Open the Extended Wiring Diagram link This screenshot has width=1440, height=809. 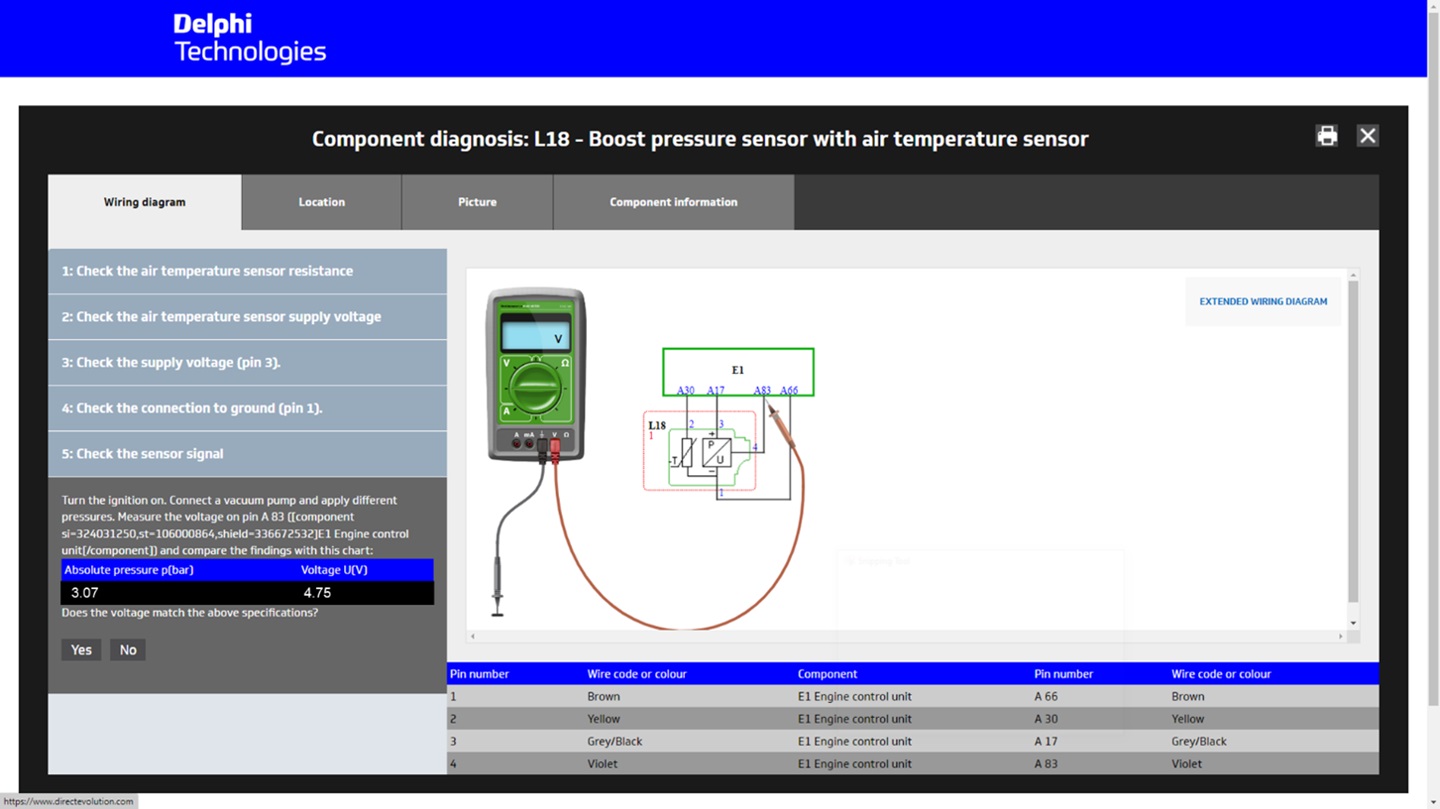click(1263, 301)
